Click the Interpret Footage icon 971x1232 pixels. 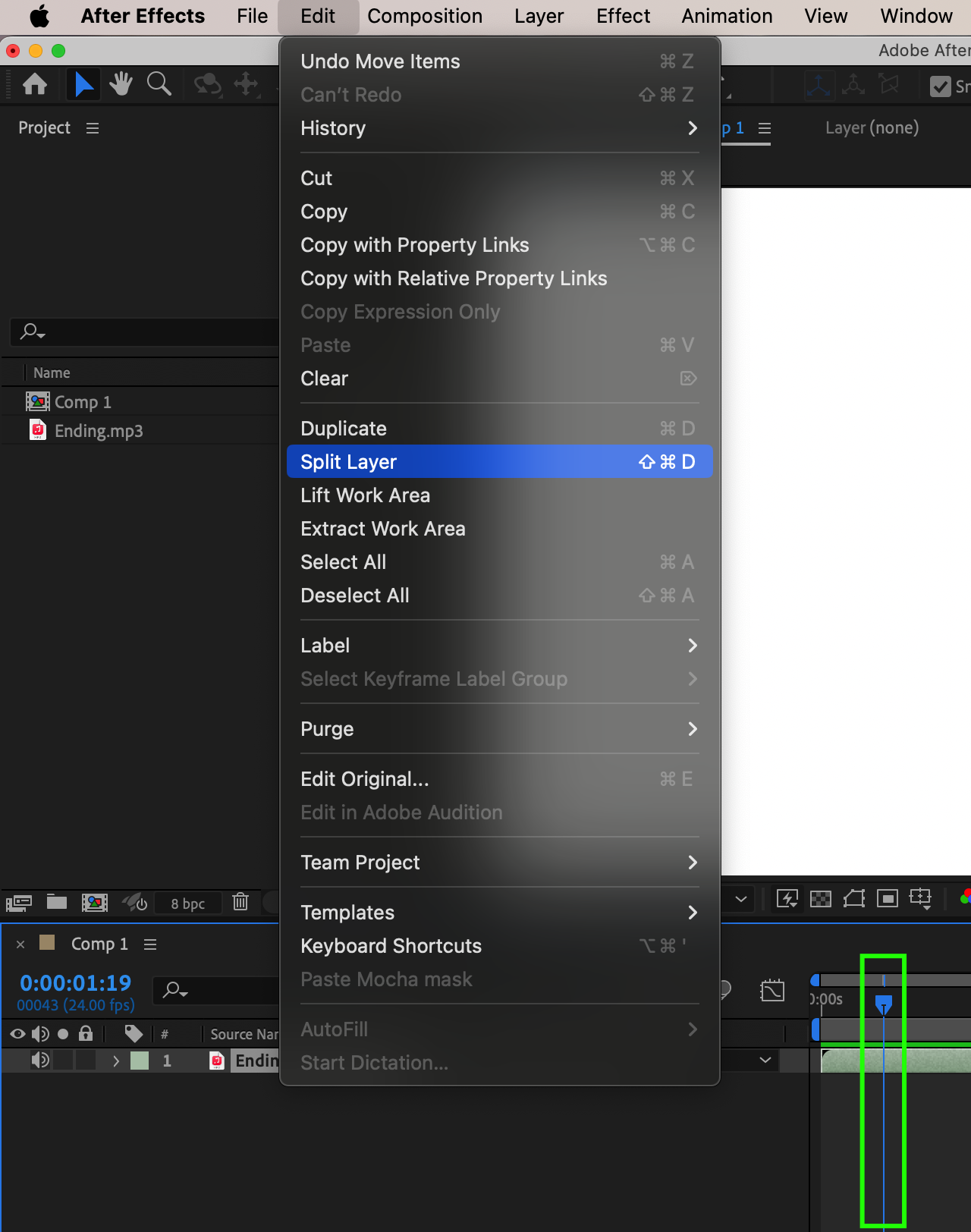pos(19,903)
